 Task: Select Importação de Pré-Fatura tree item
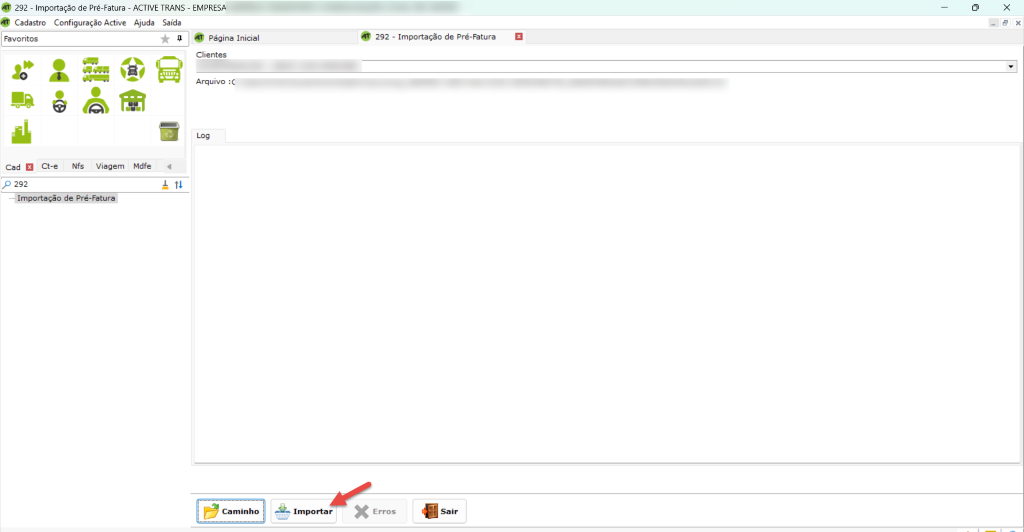66,198
